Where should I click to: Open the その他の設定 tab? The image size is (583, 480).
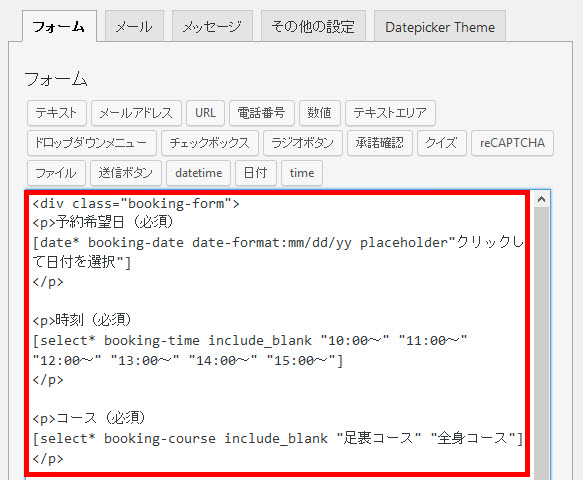coord(313,26)
